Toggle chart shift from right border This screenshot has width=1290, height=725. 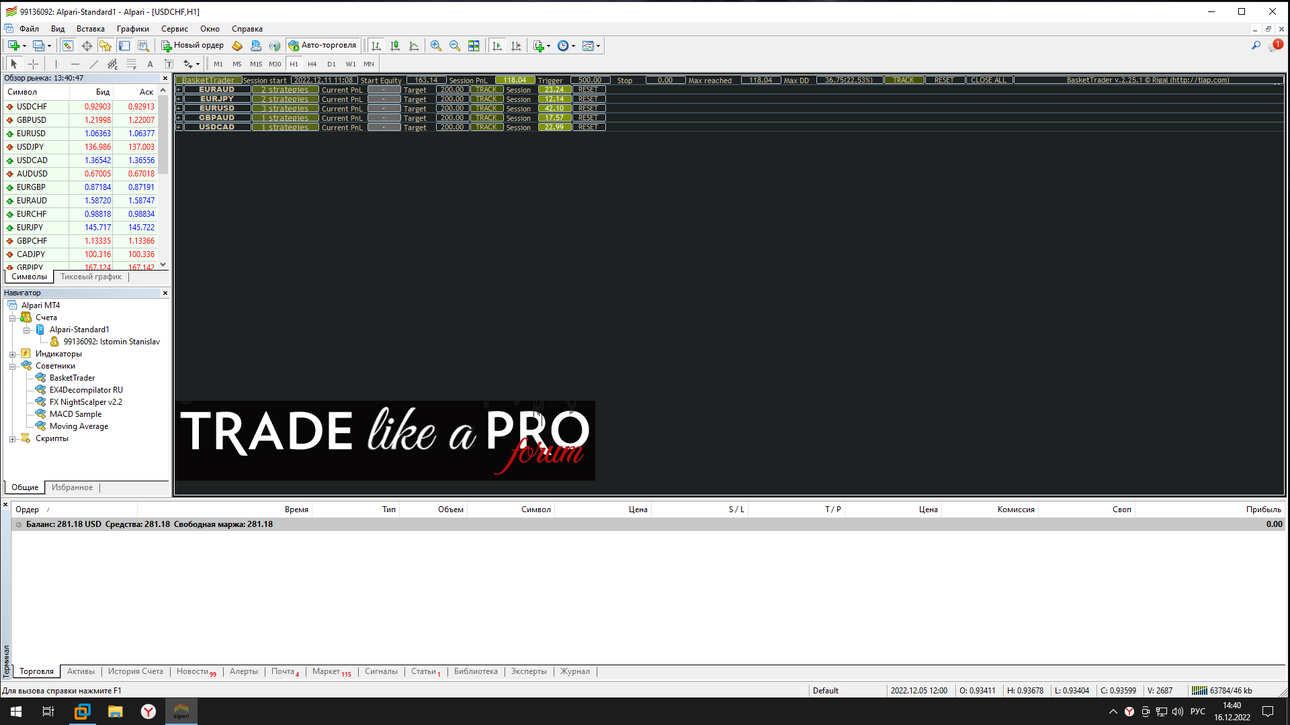(517, 45)
